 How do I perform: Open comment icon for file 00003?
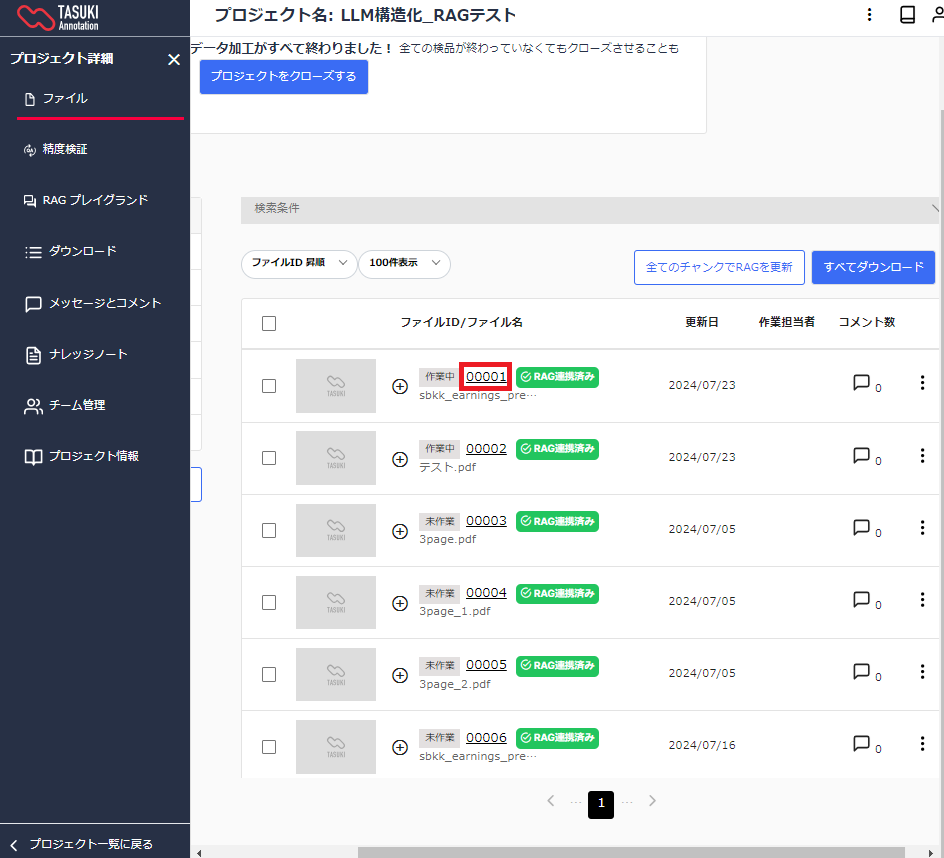point(862,527)
